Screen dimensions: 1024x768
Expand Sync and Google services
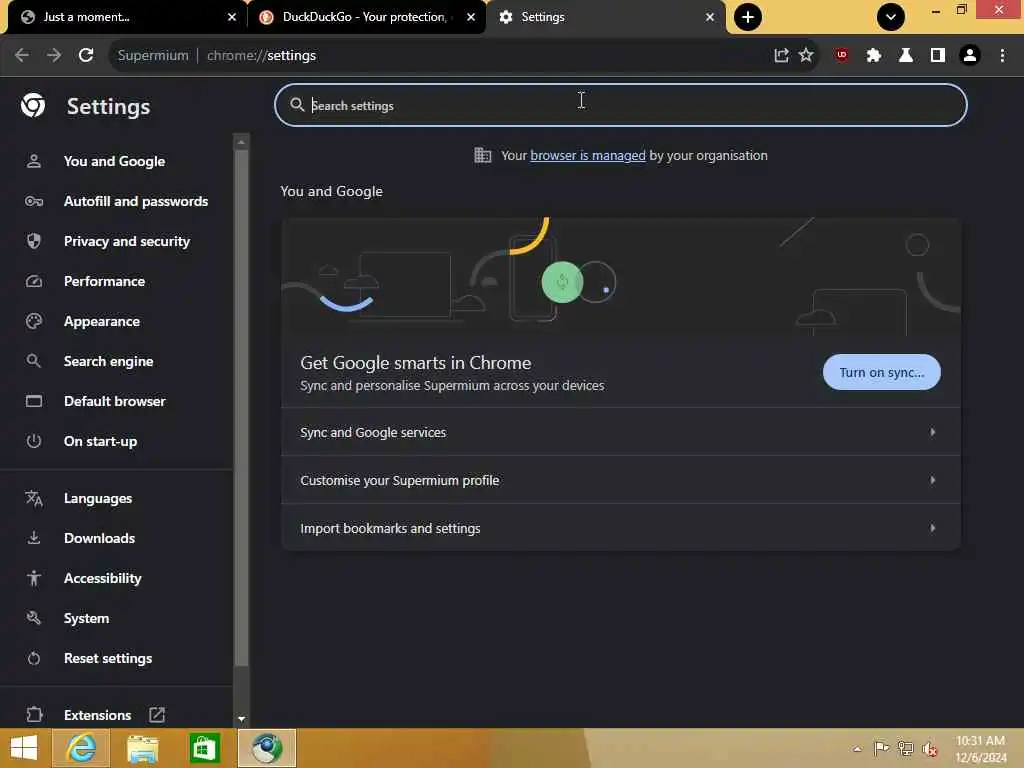[620, 432]
